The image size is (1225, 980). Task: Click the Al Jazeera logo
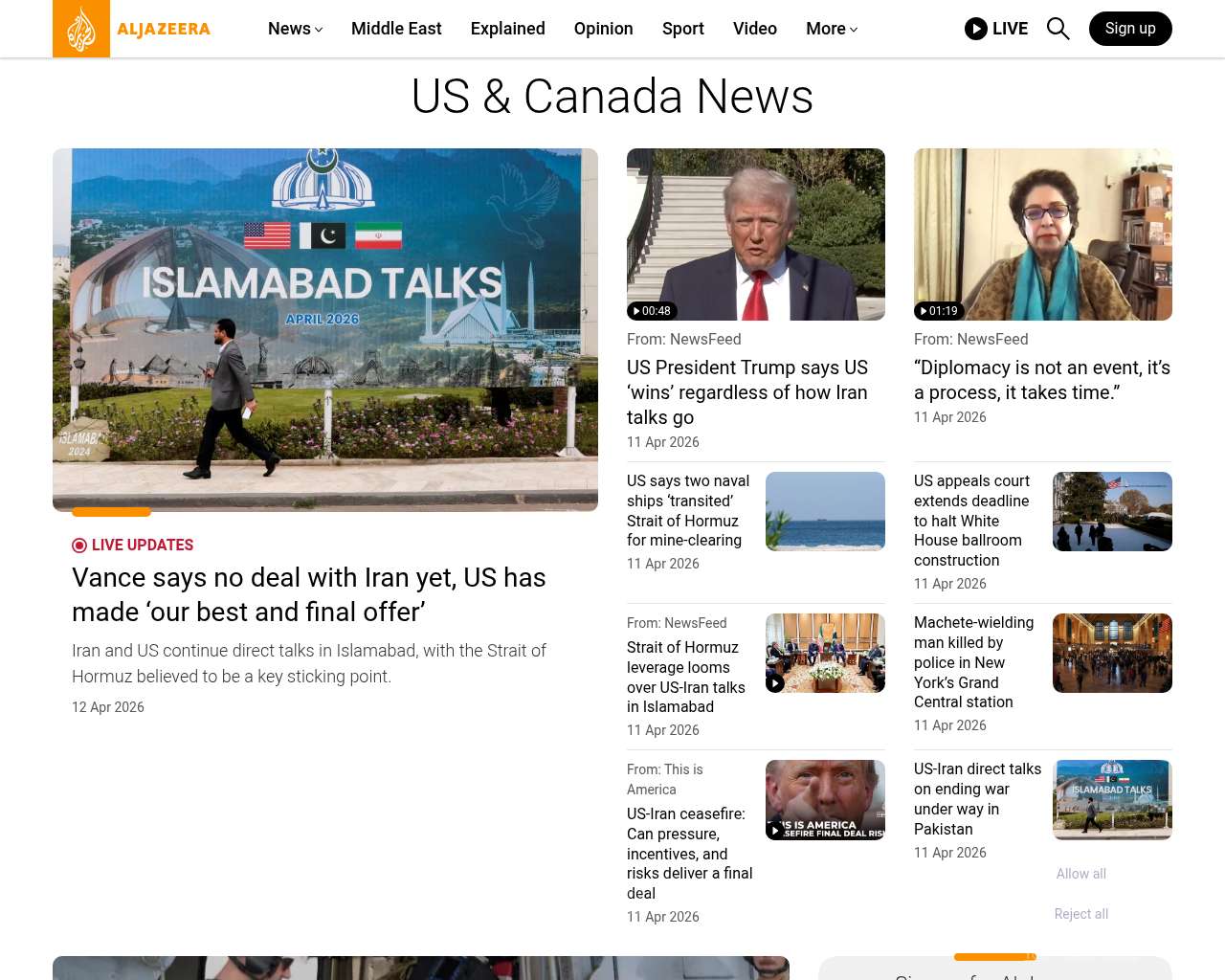point(132,29)
